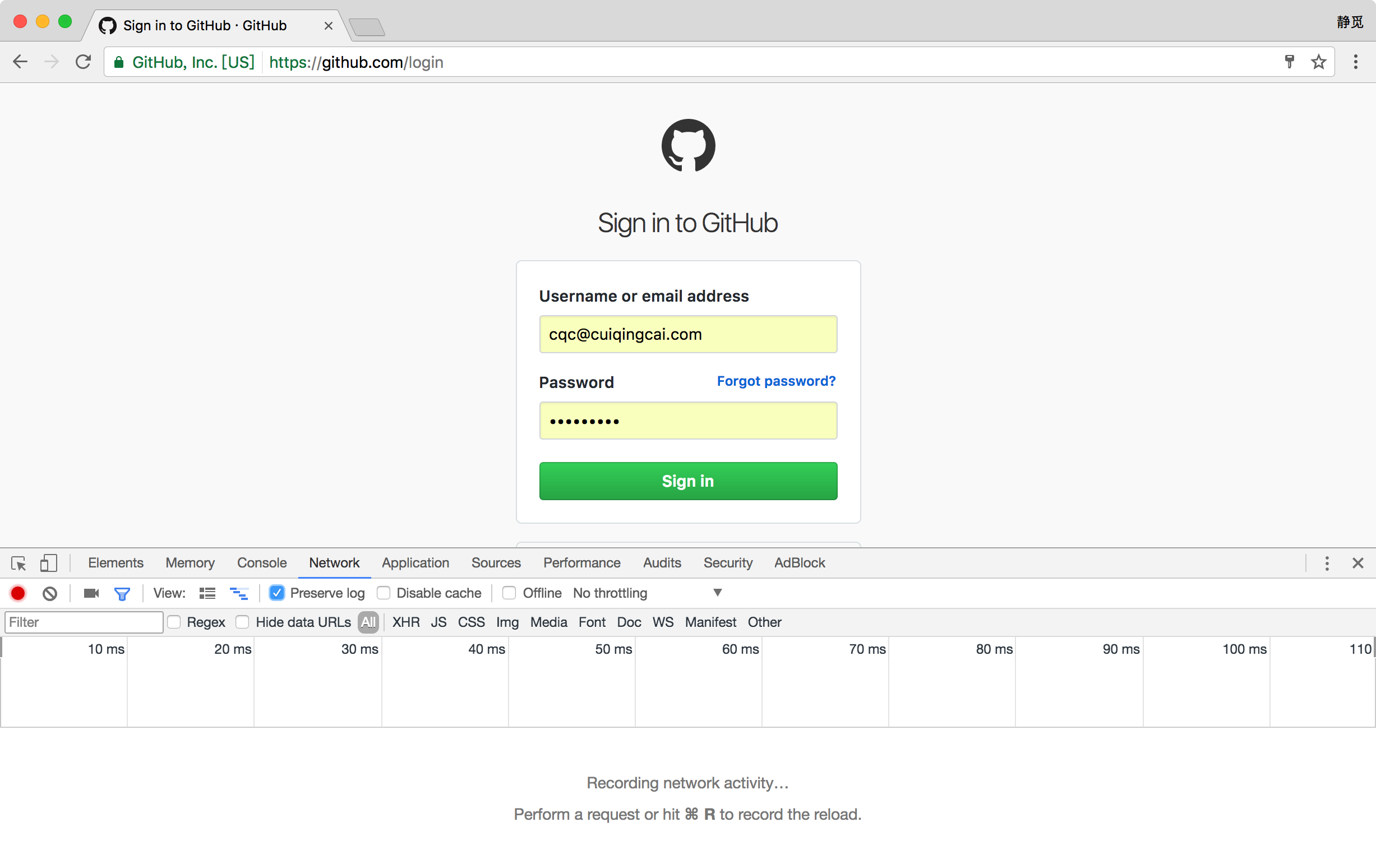Click the Forgot password link

click(x=777, y=380)
